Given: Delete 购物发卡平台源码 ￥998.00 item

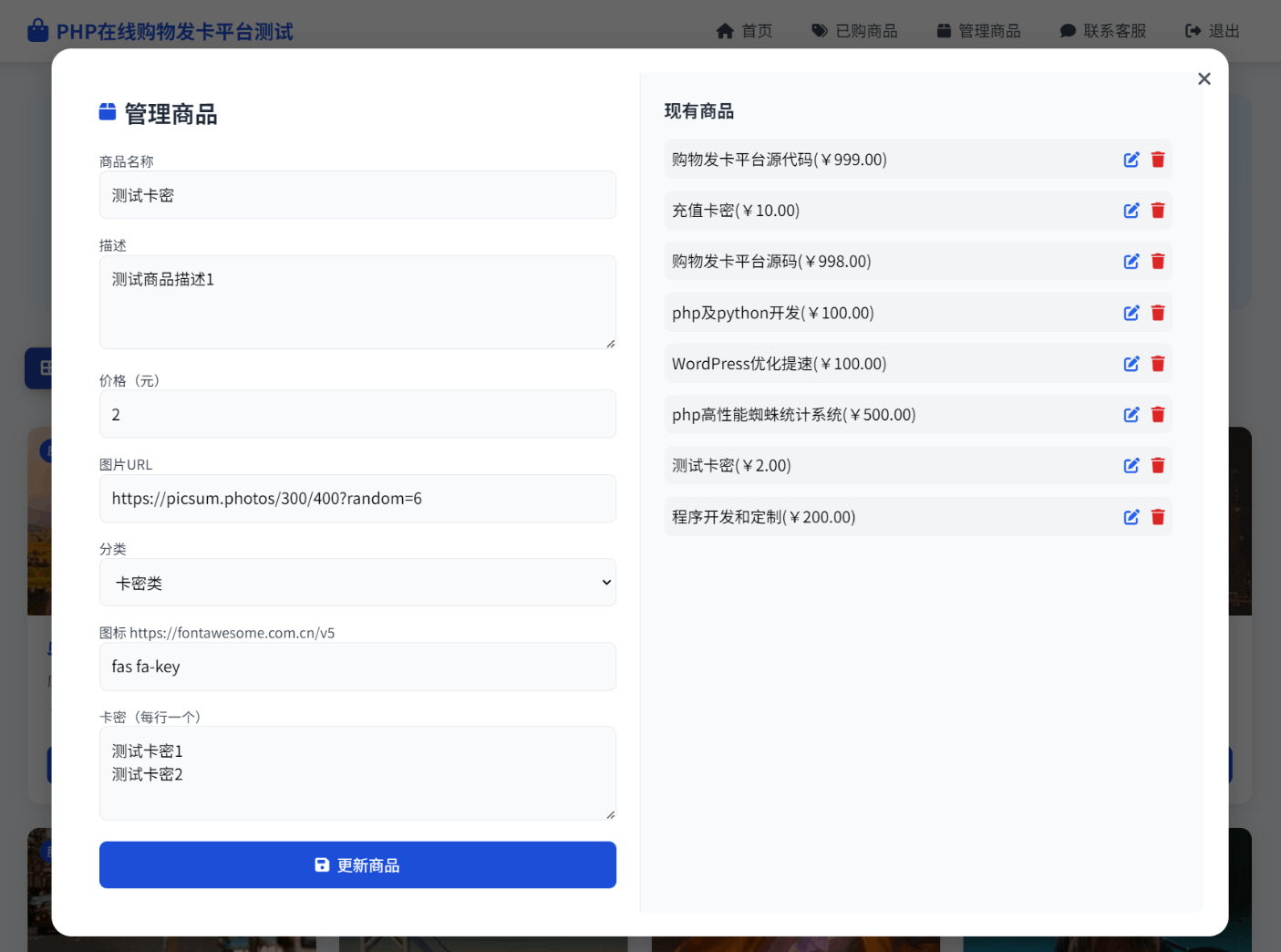Looking at the screenshot, I should tap(1158, 262).
